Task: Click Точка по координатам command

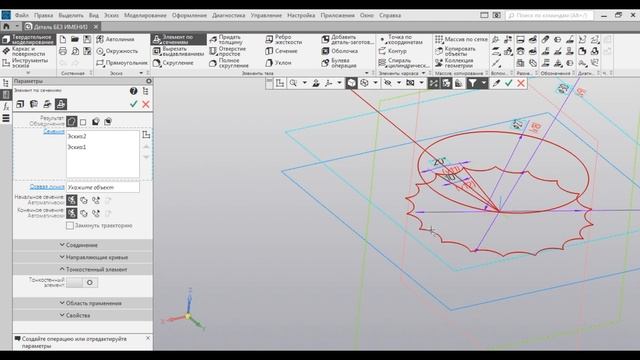Action: pyautogui.click(x=401, y=39)
